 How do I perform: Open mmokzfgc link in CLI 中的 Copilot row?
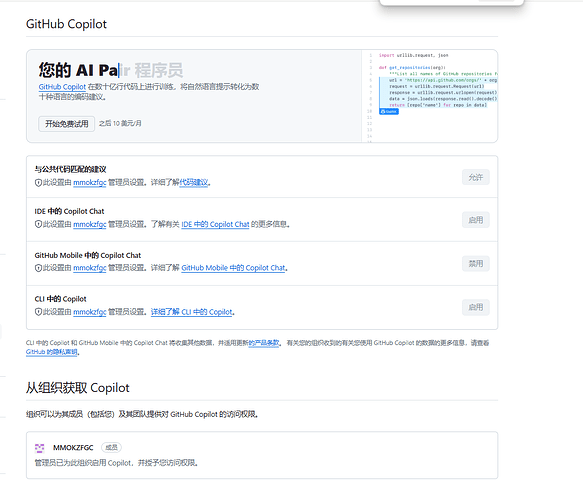[x=90, y=312]
